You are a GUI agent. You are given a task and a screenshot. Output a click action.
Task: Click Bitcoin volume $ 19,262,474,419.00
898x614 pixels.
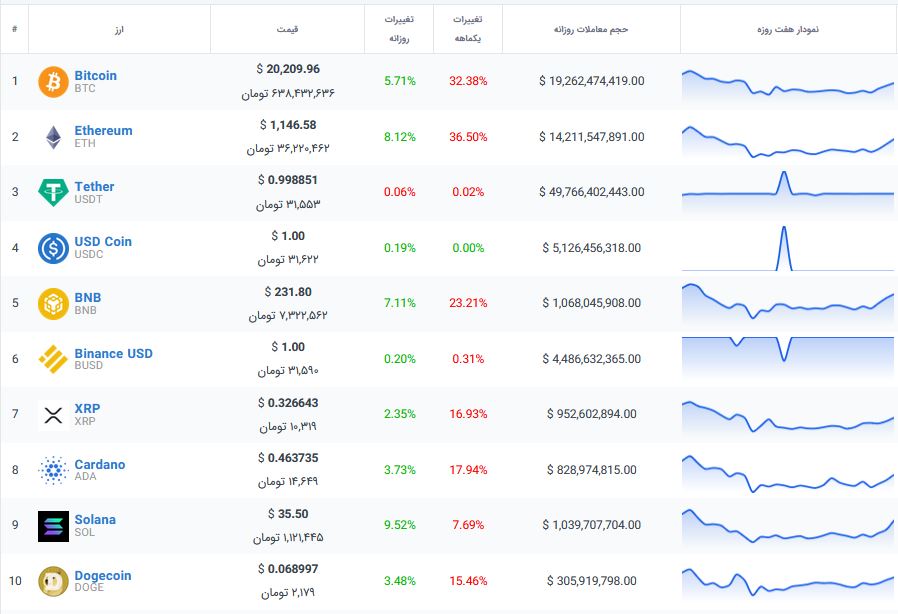[592, 81]
